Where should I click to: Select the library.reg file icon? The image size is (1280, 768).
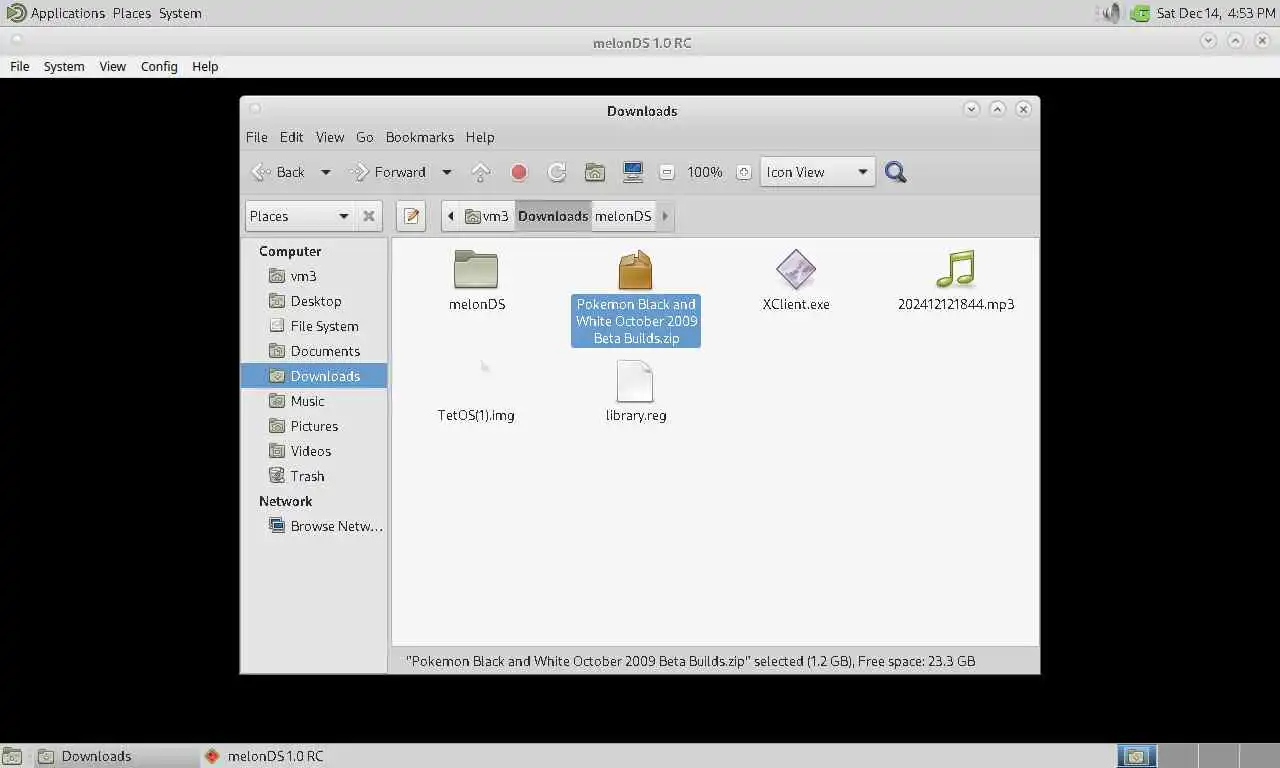(x=636, y=381)
